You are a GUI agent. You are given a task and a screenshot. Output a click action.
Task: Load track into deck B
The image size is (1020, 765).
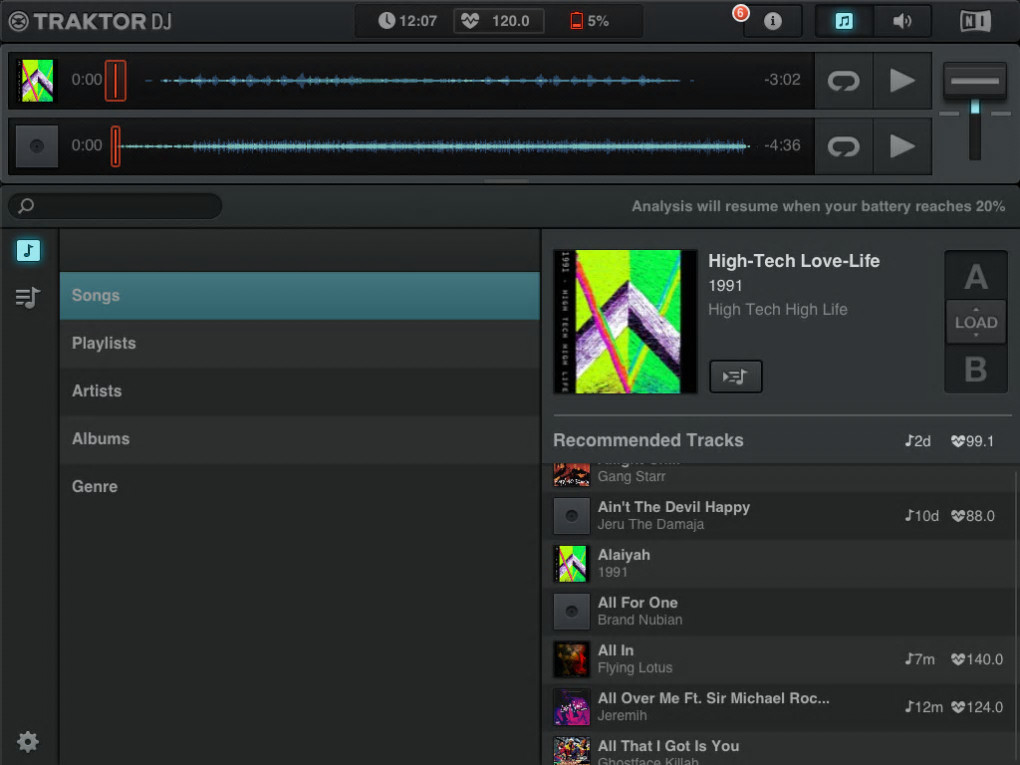coord(976,369)
